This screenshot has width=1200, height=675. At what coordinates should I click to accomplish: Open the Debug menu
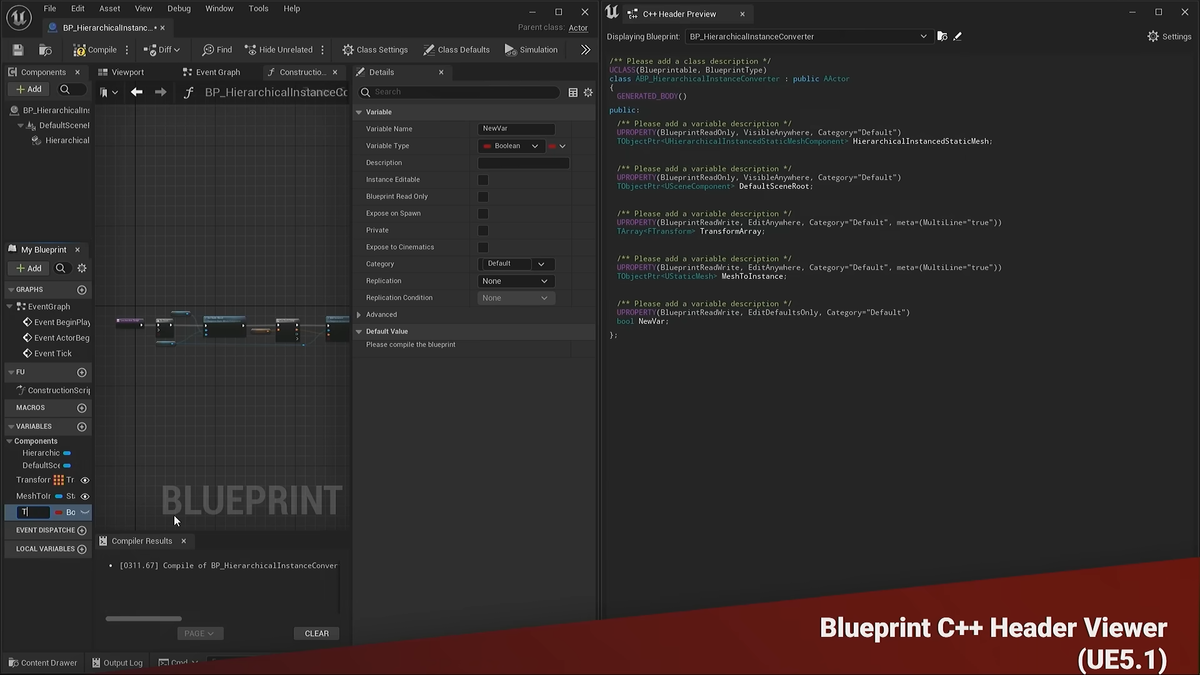[179, 8]
